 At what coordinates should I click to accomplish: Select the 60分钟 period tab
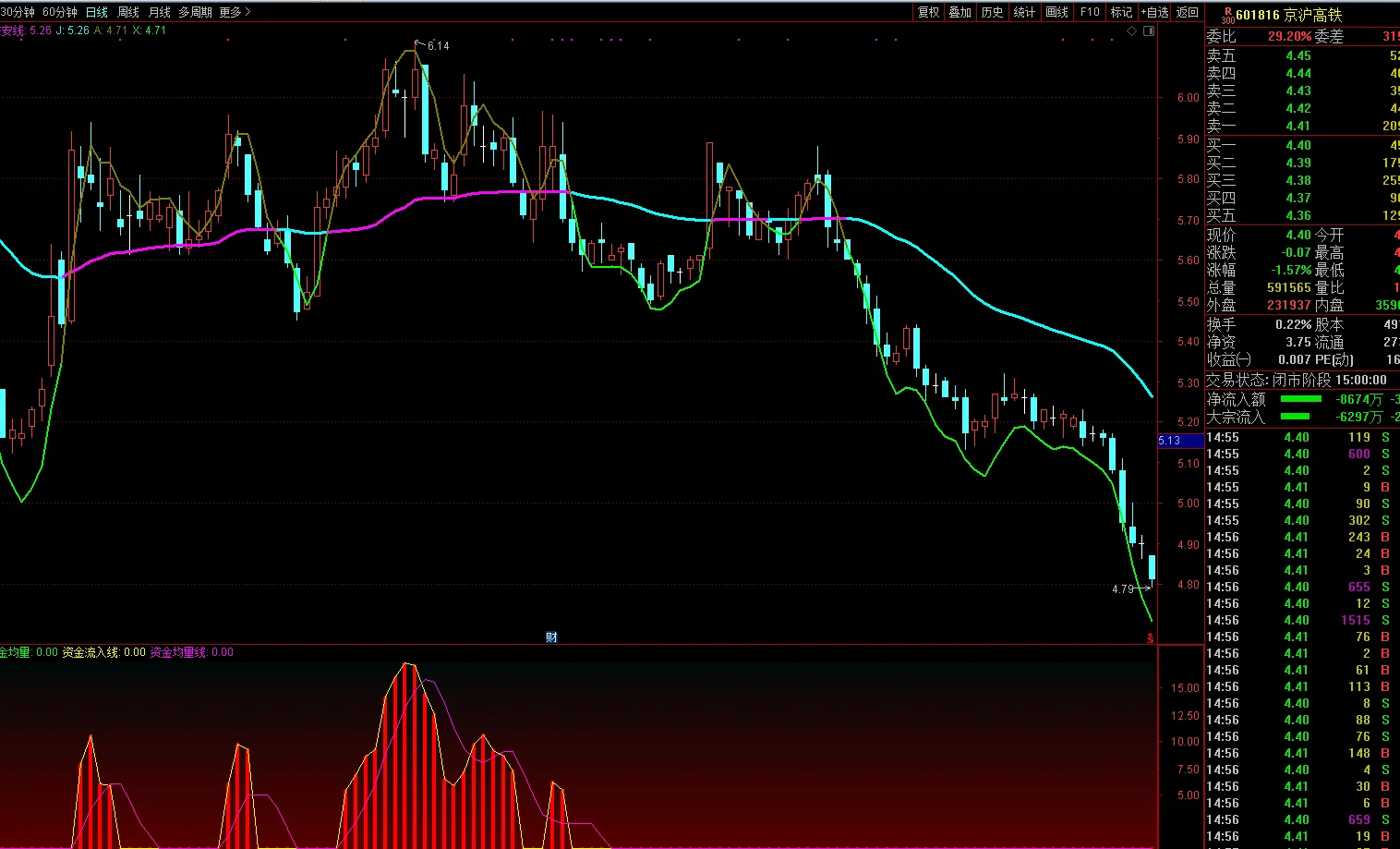click(60, 12)
